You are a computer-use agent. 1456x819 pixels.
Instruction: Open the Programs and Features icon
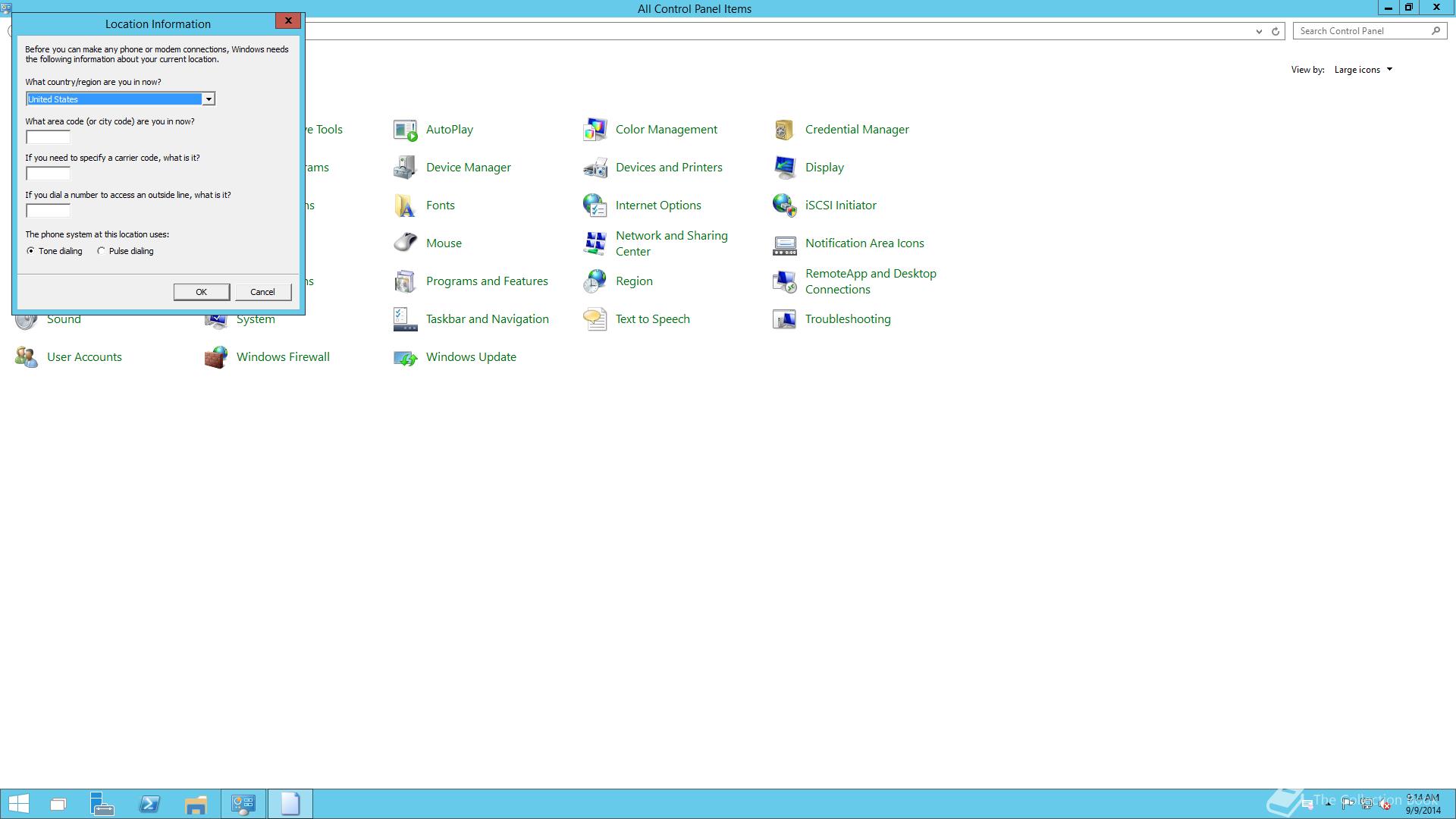click(406, 281)
